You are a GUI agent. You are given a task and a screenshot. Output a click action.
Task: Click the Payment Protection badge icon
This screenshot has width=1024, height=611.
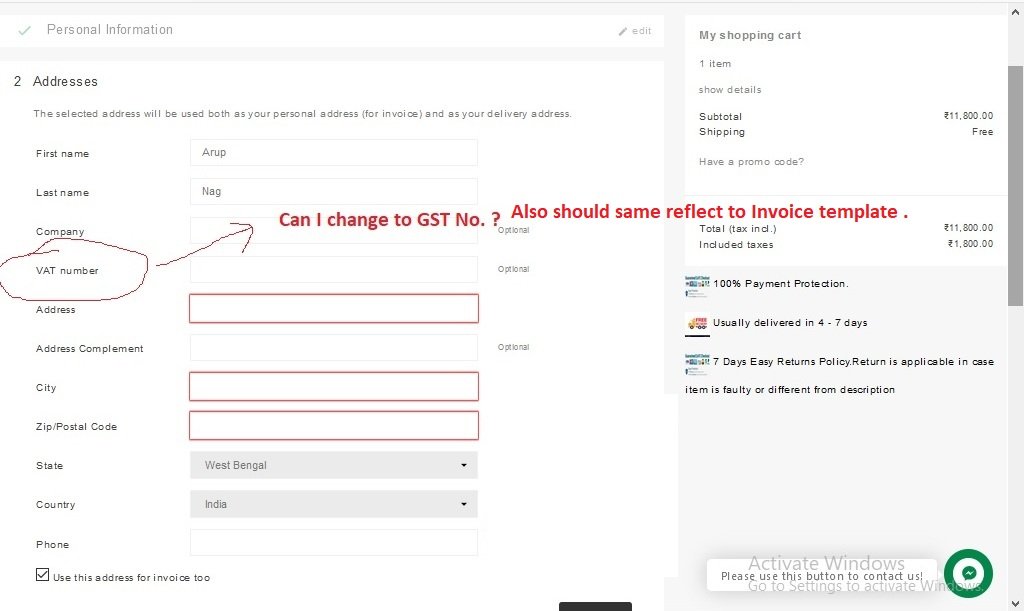pyautogui.click(x=697, y=286)
